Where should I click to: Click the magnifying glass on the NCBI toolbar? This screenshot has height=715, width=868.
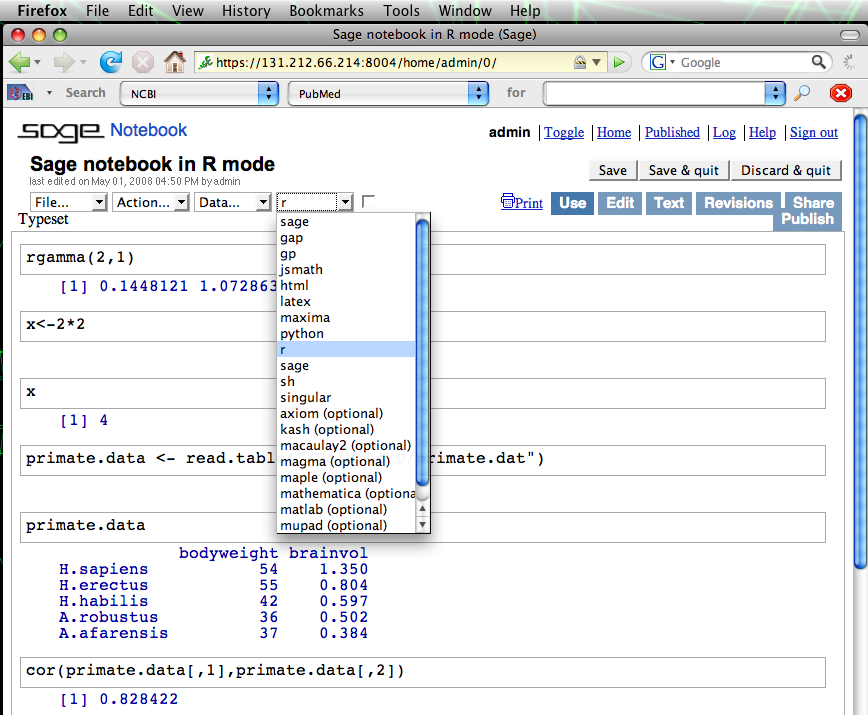(802, 93)
